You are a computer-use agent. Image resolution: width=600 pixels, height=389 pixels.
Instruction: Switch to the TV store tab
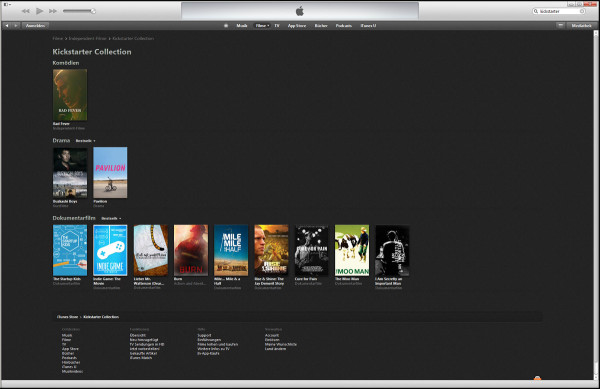coord(277,26)
